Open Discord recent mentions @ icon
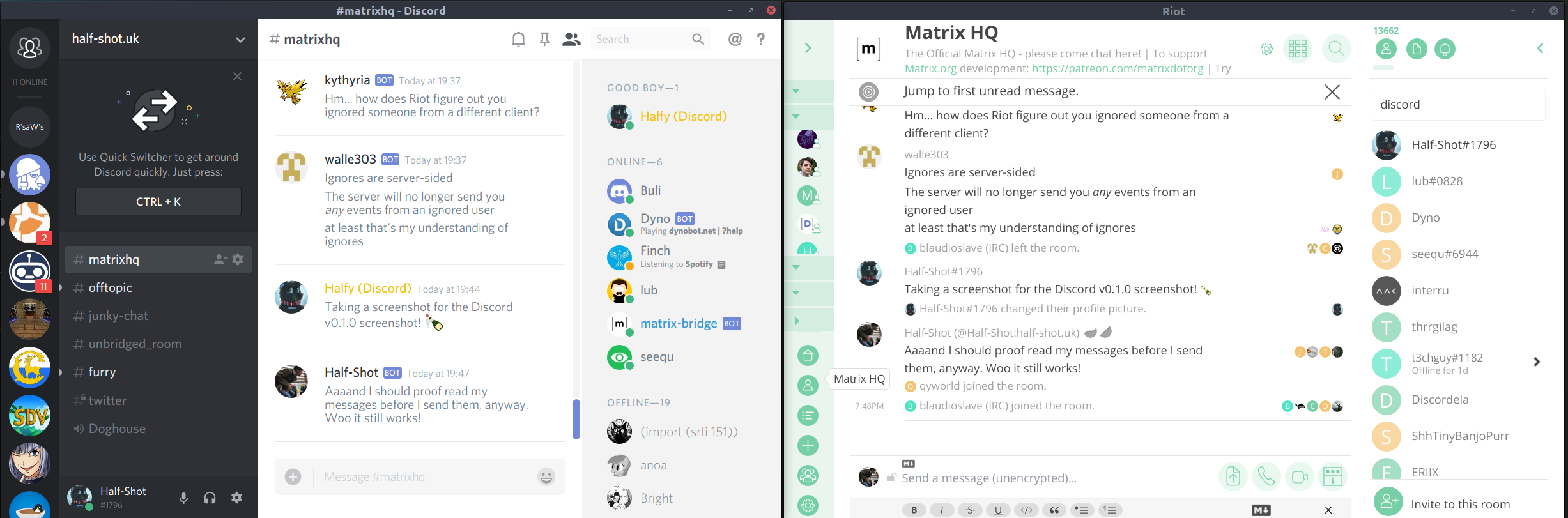The height and width of the screenshot is (518, 1568). pyautogui.click(x=735, y=40)
